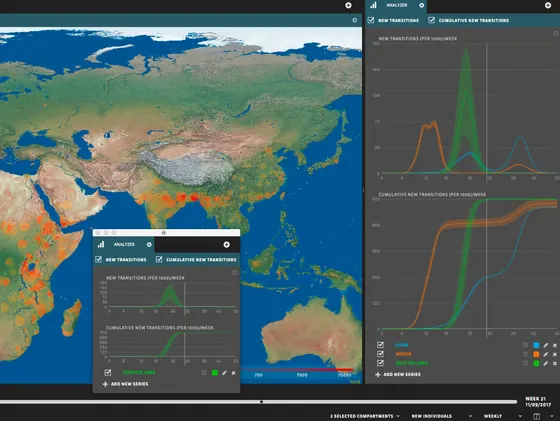This screenshot has height=421, width=560.
Task: Uncheck New Transitions in right Analyzer panel
Action: (x=371, y=20)
